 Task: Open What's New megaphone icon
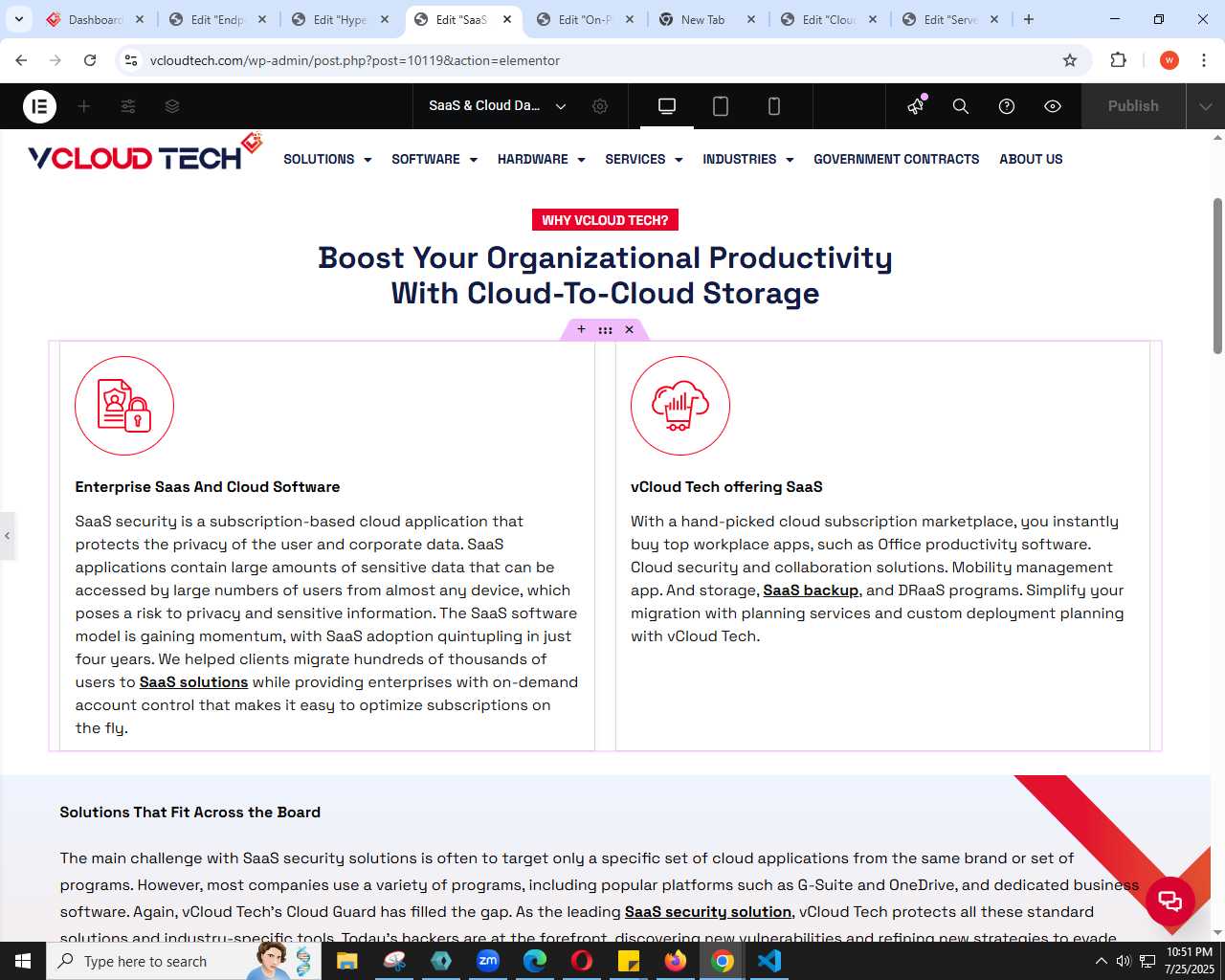(x=916, y=106)
